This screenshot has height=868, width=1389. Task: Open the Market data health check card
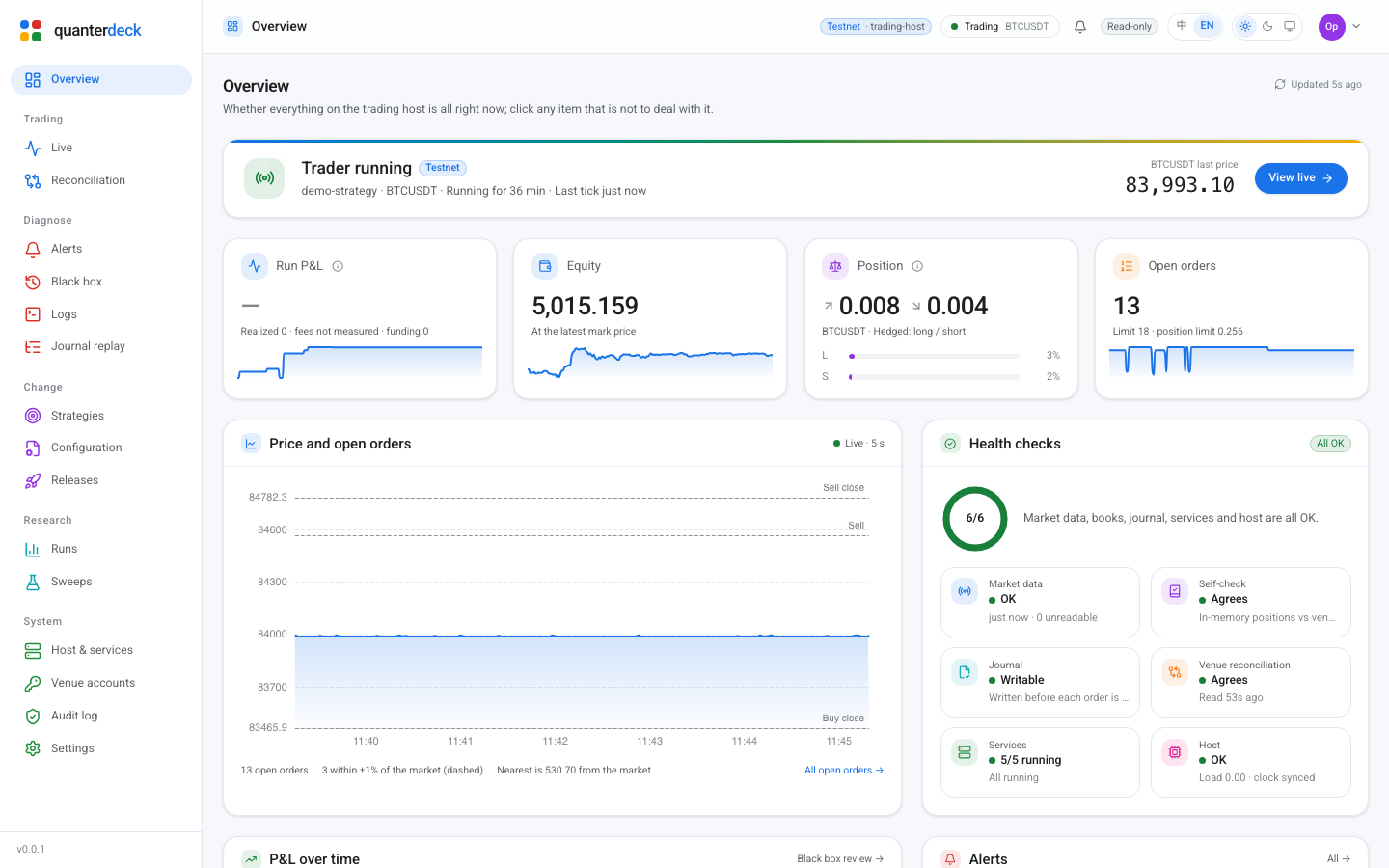pos(1040,602)
